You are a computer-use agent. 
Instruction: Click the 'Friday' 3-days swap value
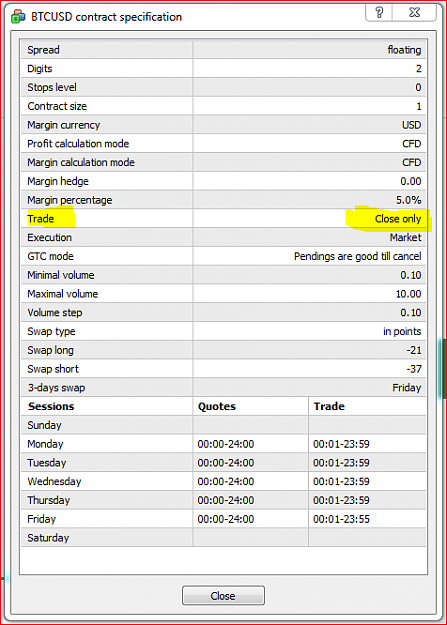(x=406, y=387)
